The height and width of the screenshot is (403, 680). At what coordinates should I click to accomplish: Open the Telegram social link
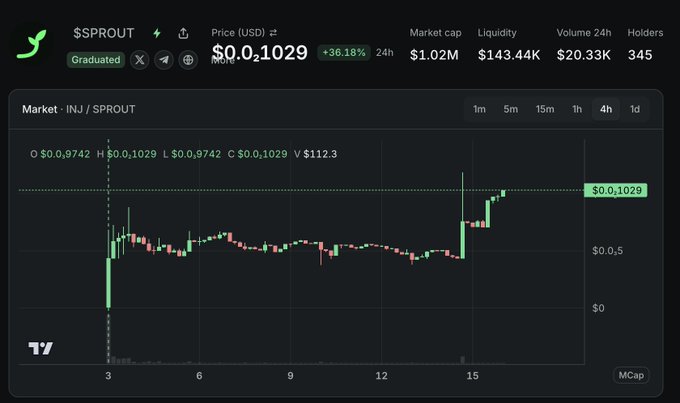click(164, 60)
